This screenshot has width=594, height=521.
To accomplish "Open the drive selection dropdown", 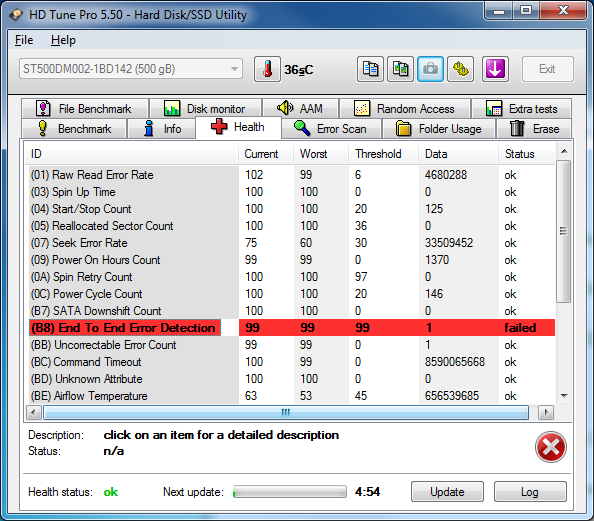I will (131, 69).
